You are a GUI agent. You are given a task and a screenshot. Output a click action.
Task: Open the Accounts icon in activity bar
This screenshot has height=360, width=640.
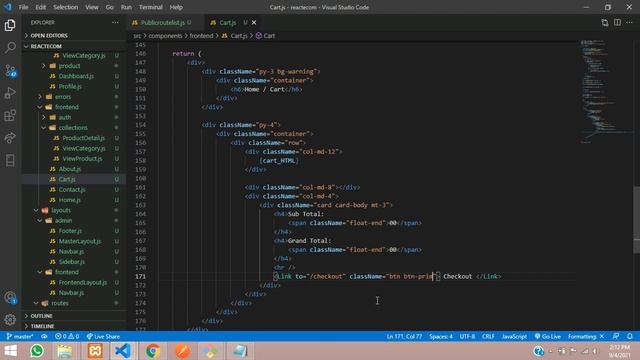tap(10, 298)
